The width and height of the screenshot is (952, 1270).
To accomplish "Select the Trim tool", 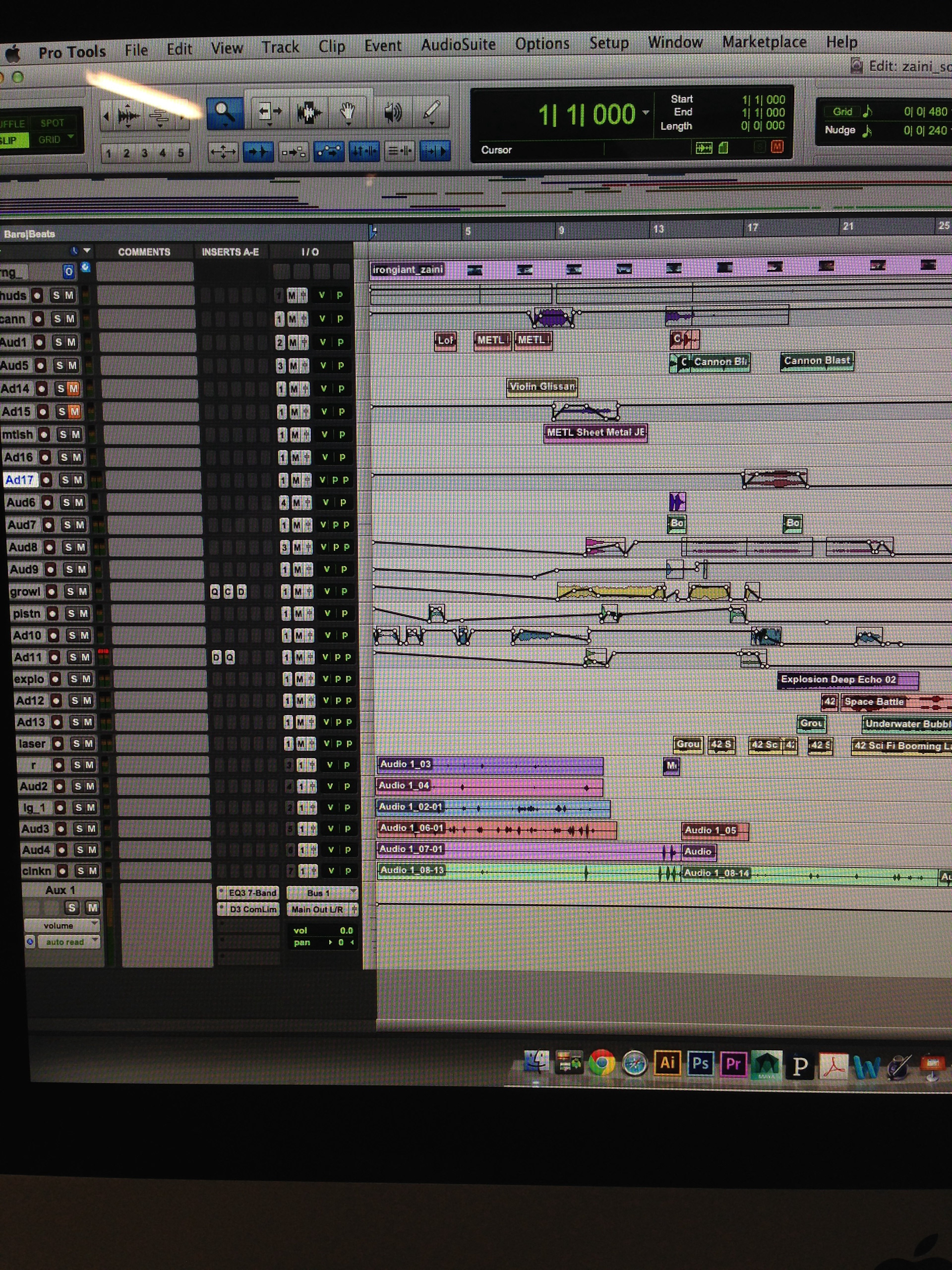I will click(x=270, y=112).
